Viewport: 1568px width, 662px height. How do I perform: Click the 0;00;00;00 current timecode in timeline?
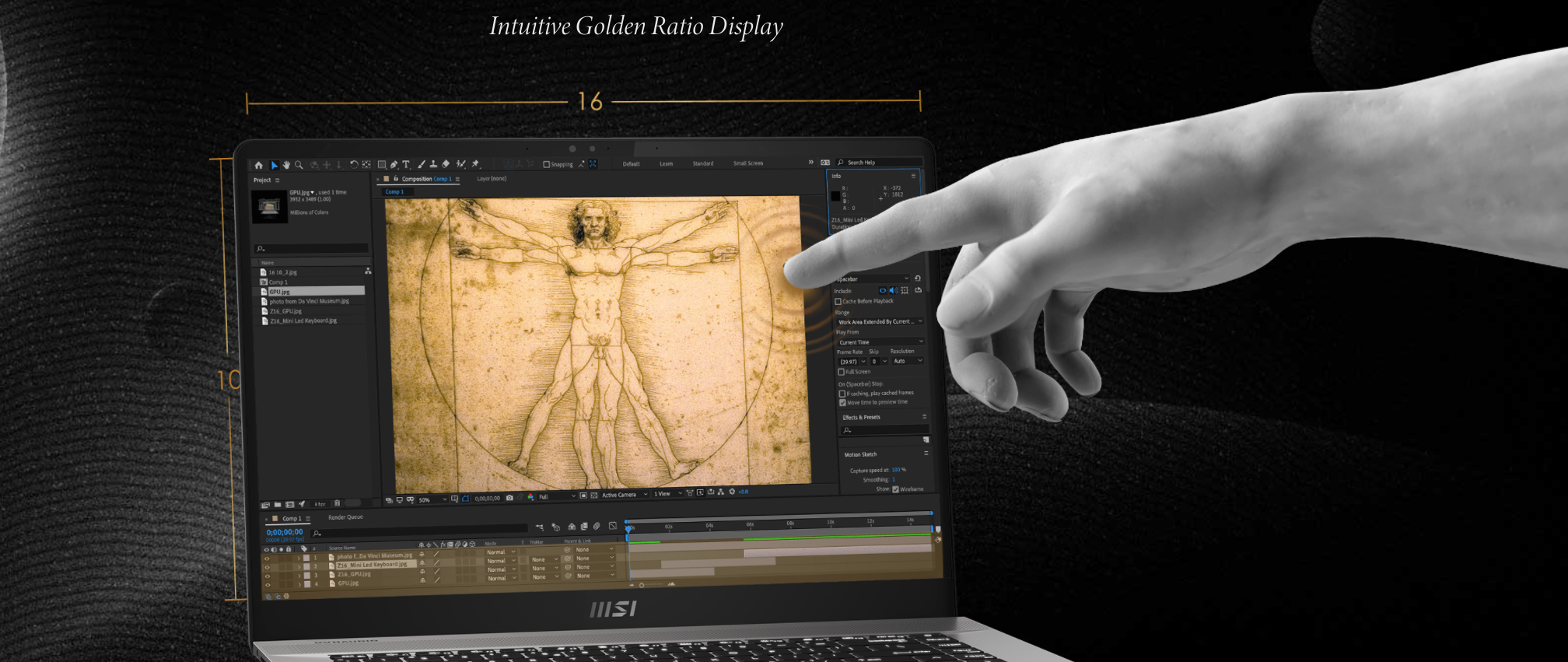[x=285, y=532]
